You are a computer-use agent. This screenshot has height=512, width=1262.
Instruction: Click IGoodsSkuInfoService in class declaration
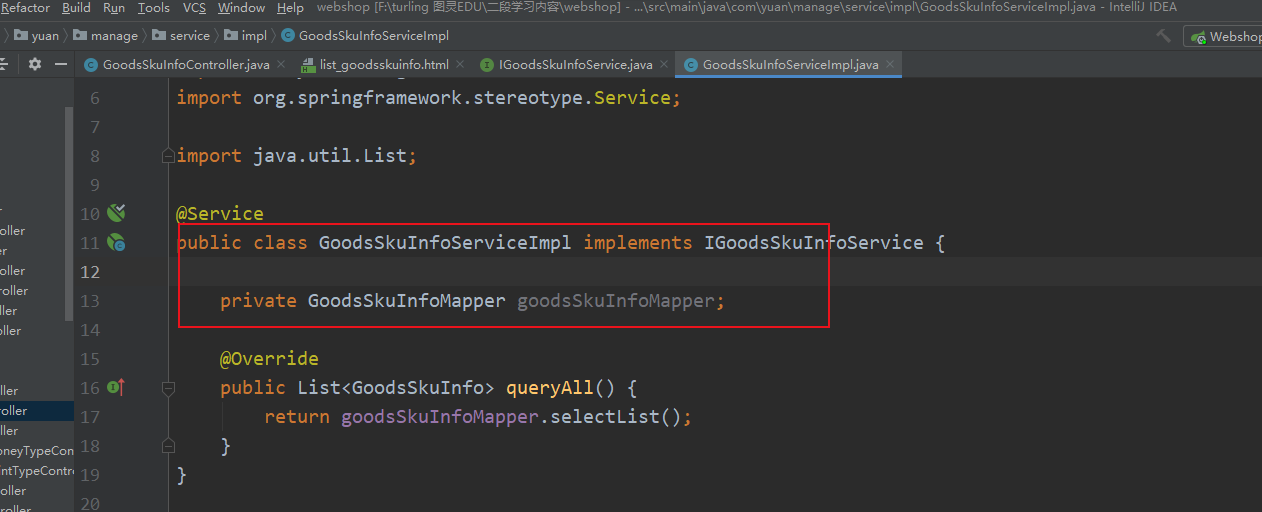click(x=814, y=242)
